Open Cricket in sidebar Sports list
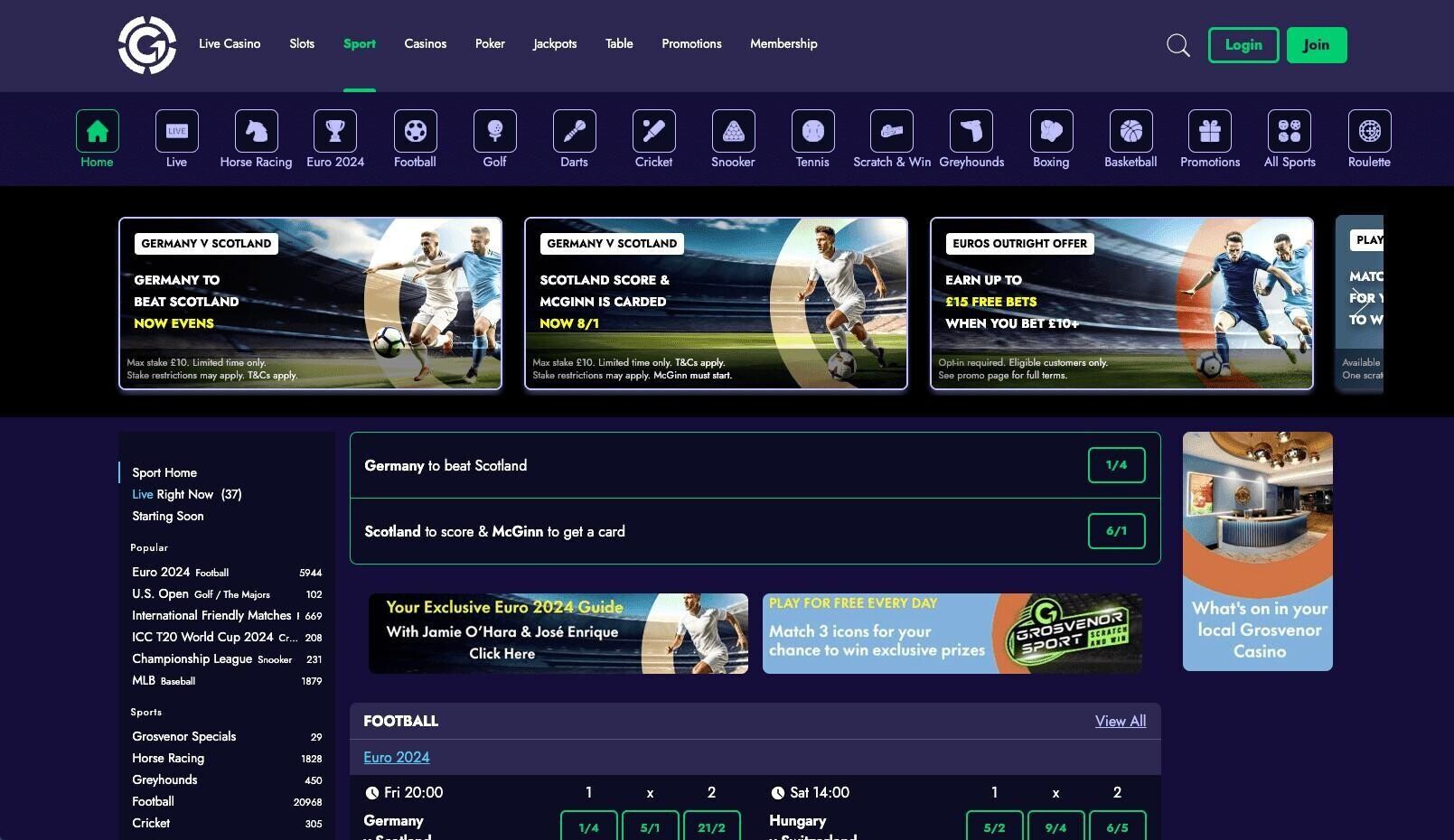Screen dimensions: 1454x840 (x=227, y=823)
